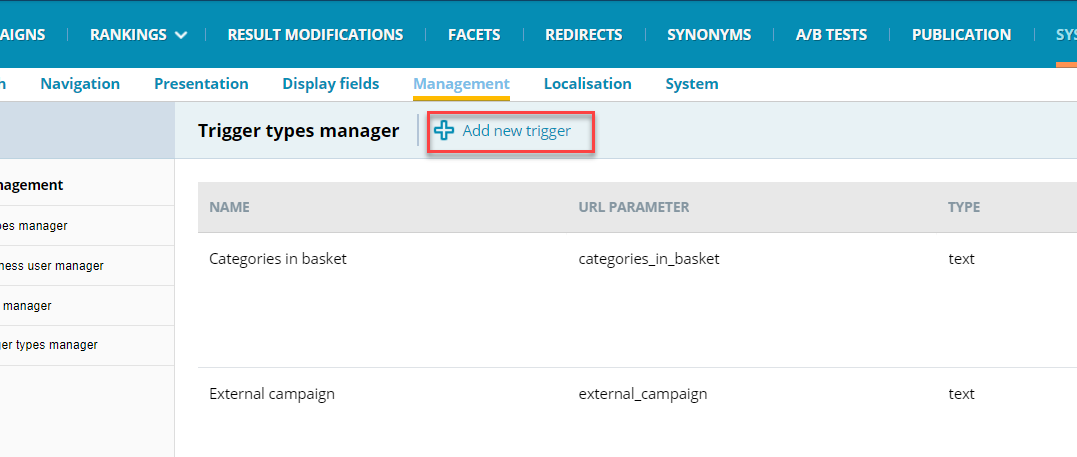Open the Publication section
This screenshot has width=1077, height=457.
tap(962, 34)
